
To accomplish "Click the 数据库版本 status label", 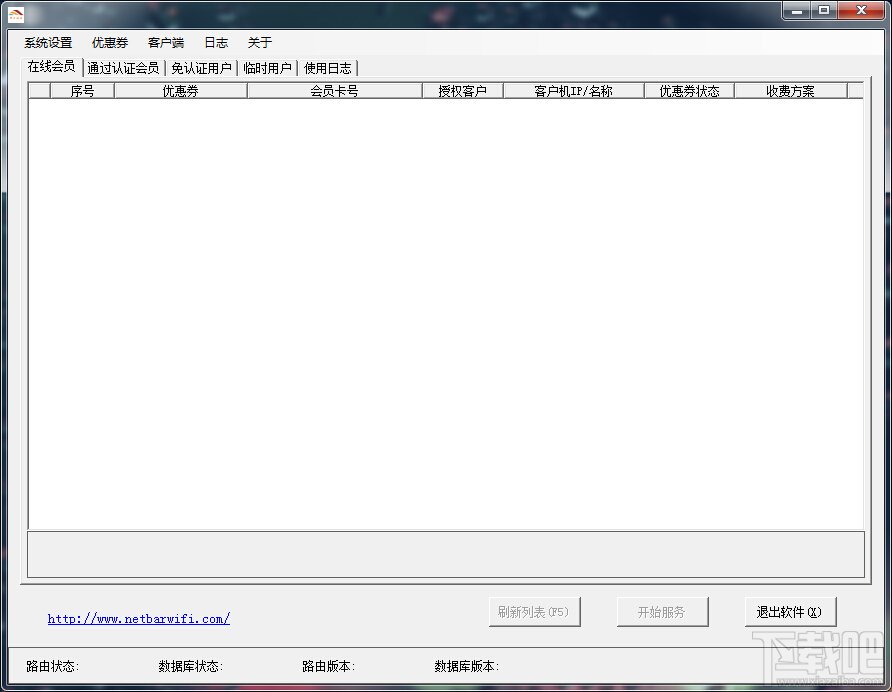I will click(466, 666).
